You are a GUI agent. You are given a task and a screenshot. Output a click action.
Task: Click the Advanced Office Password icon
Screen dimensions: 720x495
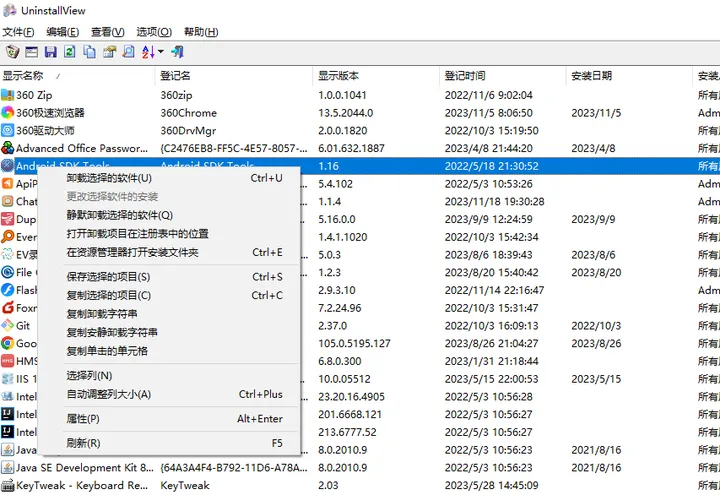coord(7,148)
